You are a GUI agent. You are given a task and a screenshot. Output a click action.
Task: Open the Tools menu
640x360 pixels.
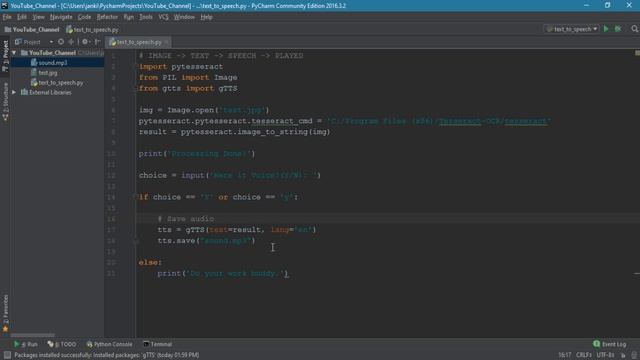point(146,17)
